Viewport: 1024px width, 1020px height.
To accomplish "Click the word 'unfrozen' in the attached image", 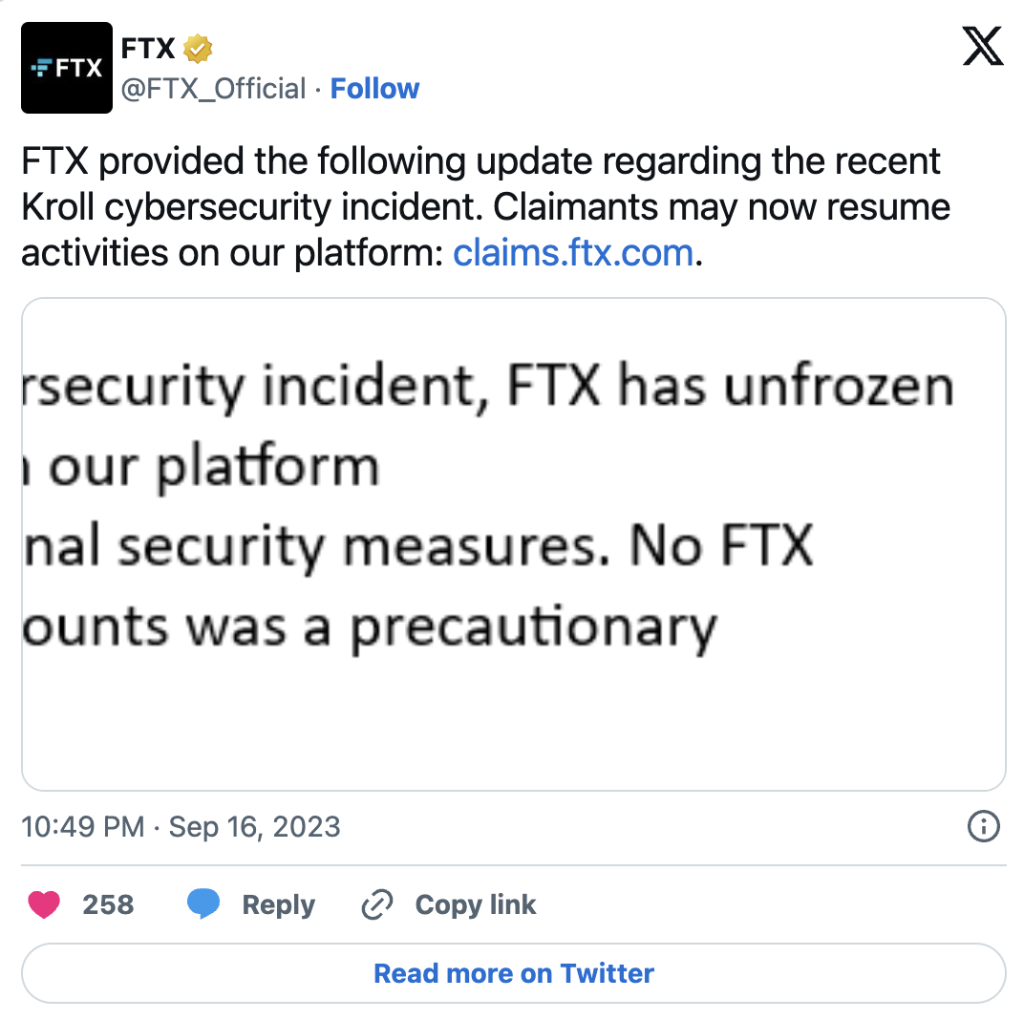I will (838, 387).
